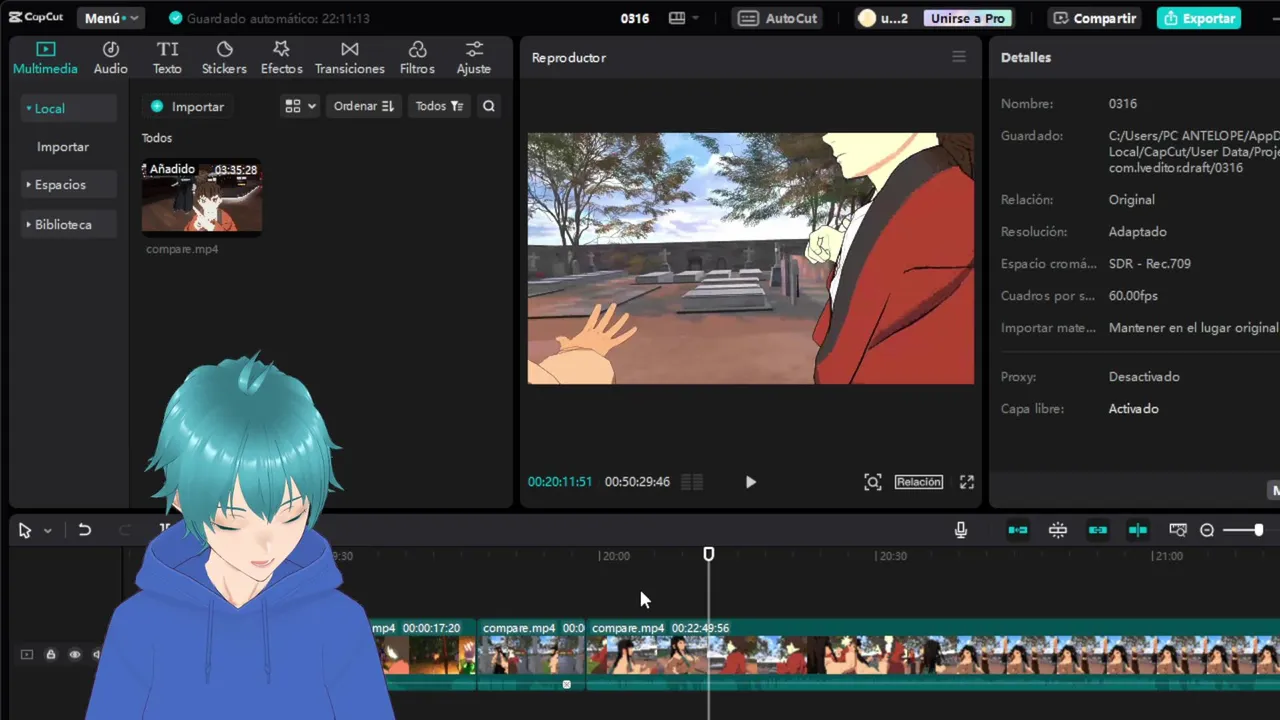Toggle auto snapping on timeline
Image resolution: width=1280 pixels, height=720 pixels.
(1058, 530)
